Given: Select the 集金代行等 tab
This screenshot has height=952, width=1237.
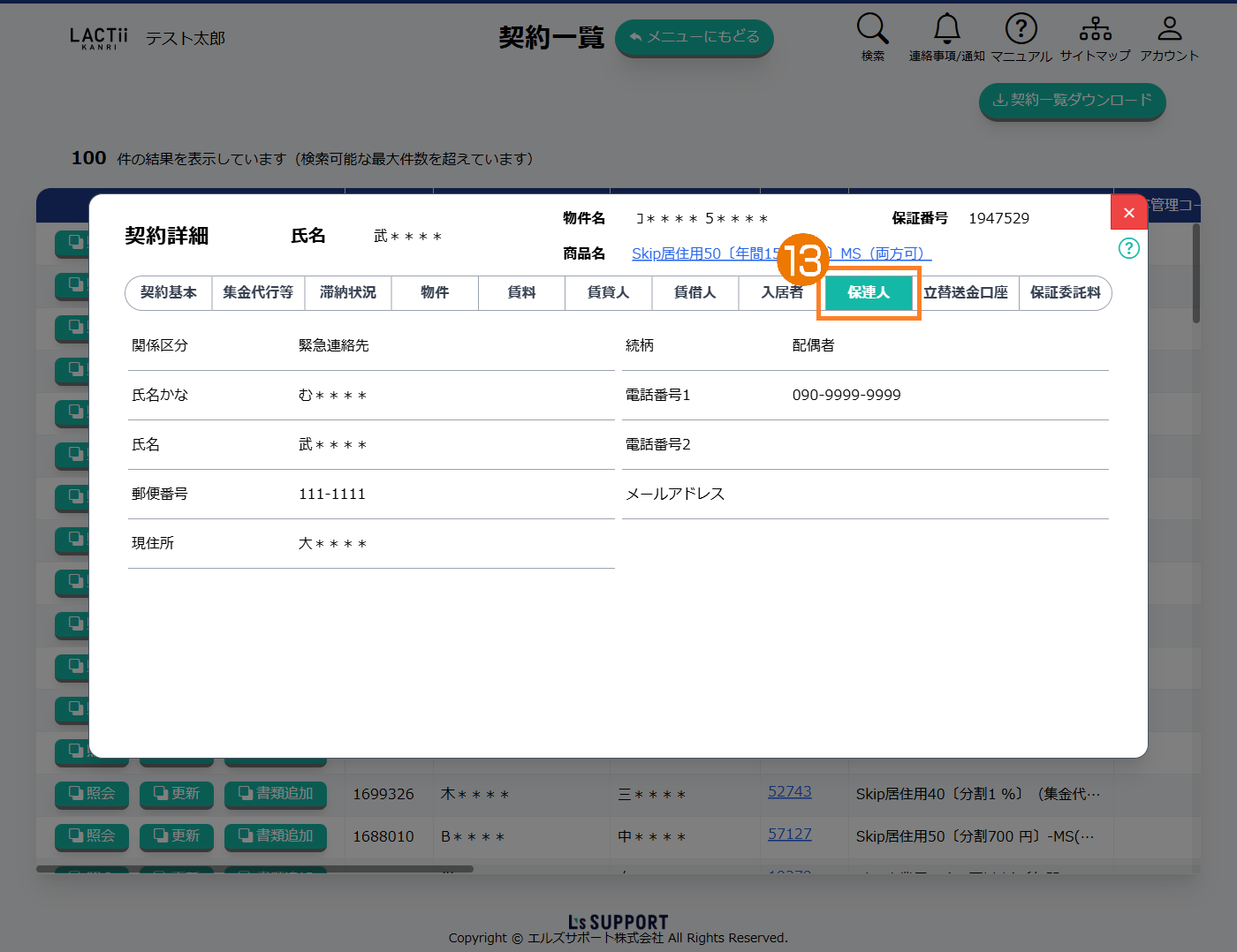Looking at the screenshot, I should [258, 292].
